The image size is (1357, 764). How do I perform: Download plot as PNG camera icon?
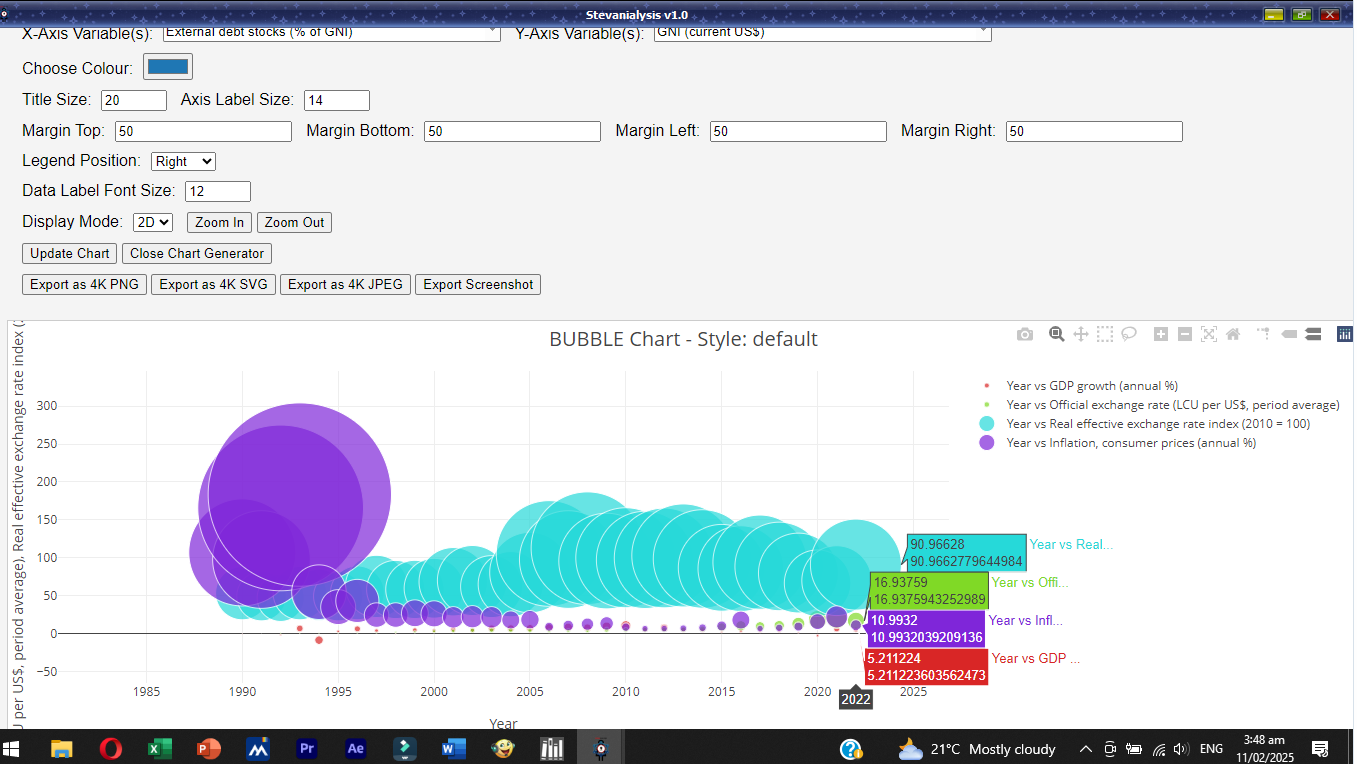pyautogui.click(x=1025, y=334)
